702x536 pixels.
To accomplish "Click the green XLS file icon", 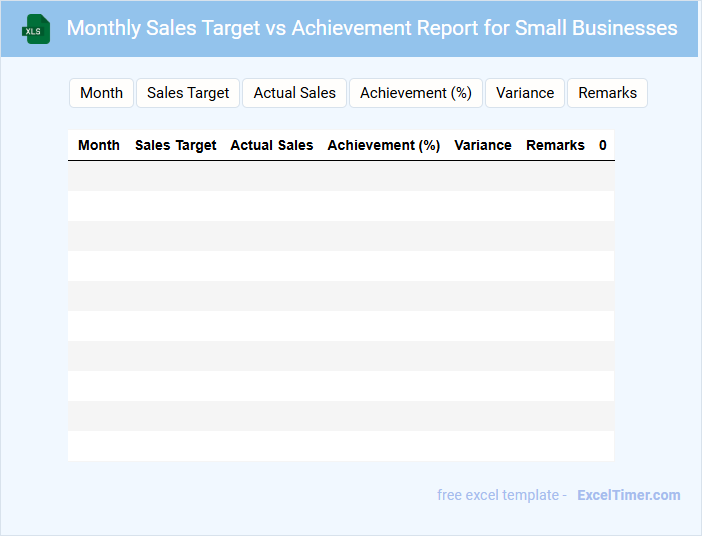I will point(37,29).
